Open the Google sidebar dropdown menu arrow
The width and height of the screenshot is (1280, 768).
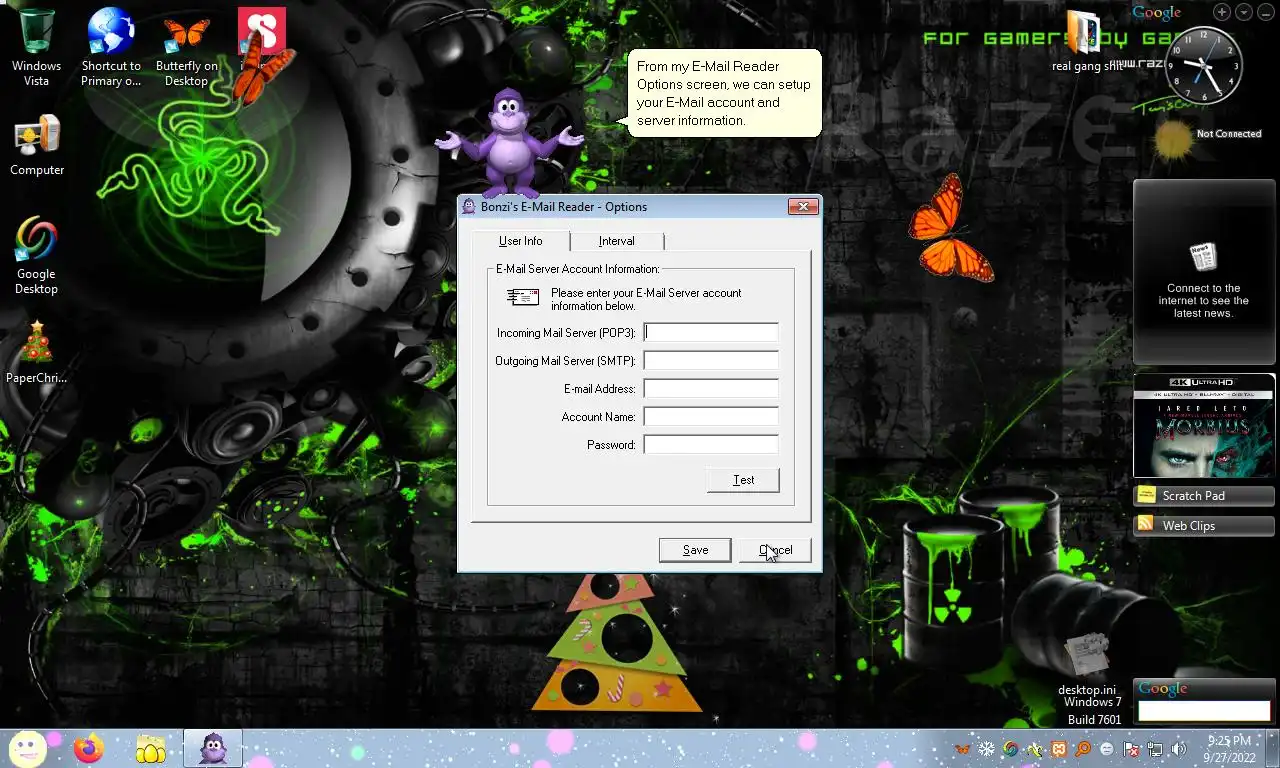[1244, 12]
